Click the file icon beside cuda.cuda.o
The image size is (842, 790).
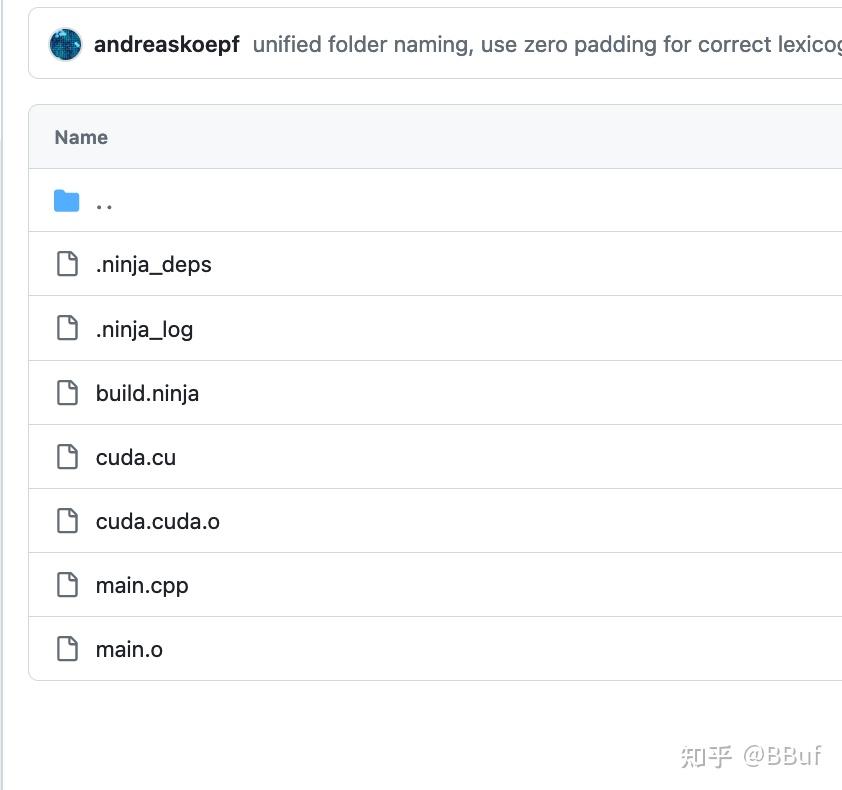[x=67, y=520]
